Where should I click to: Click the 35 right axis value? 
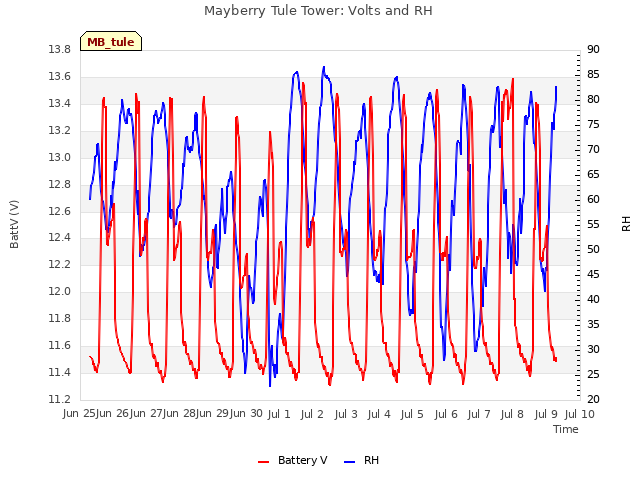pyautogui.click(x=593, y=324)
